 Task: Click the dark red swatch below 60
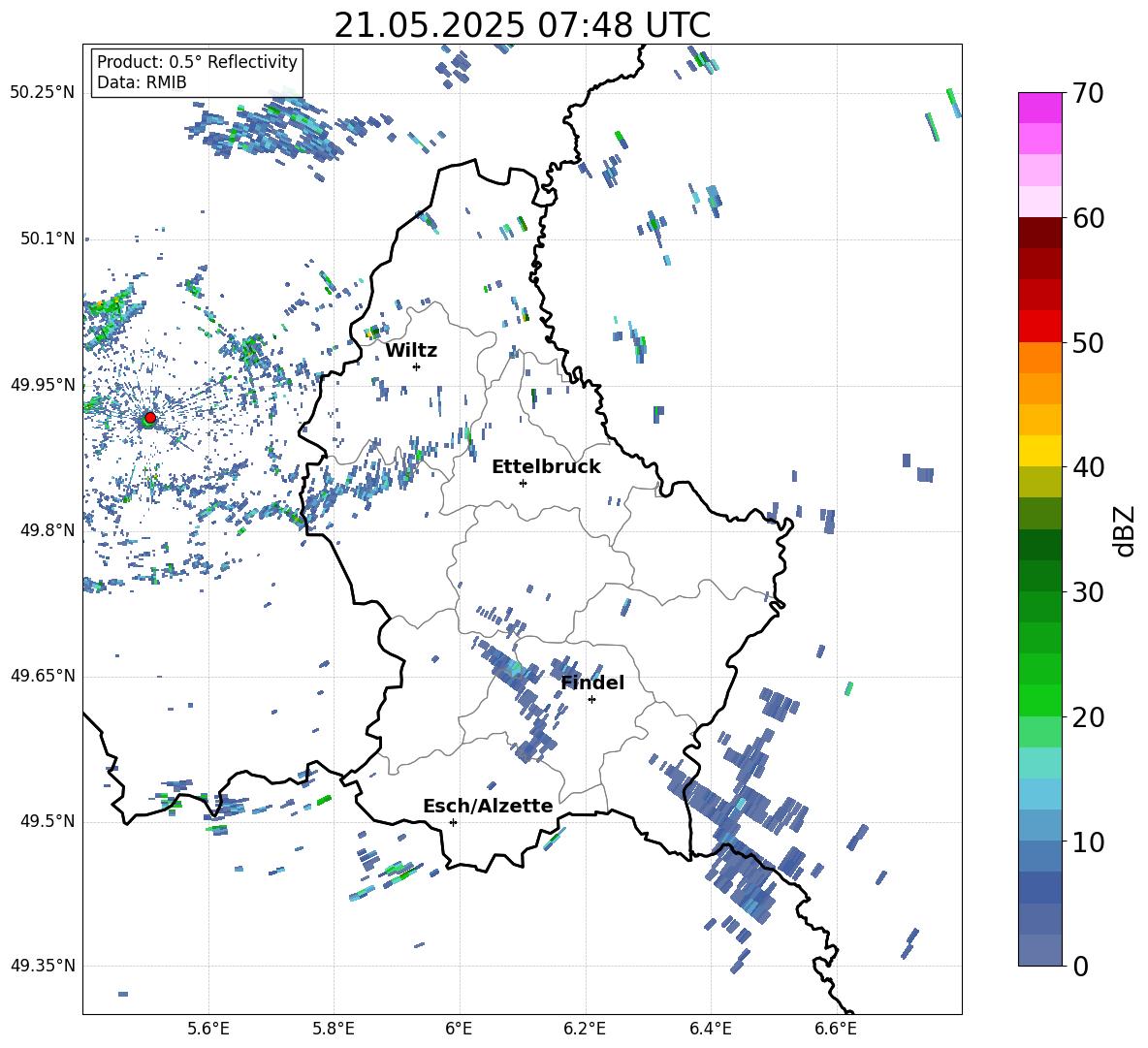[1039, 233]
